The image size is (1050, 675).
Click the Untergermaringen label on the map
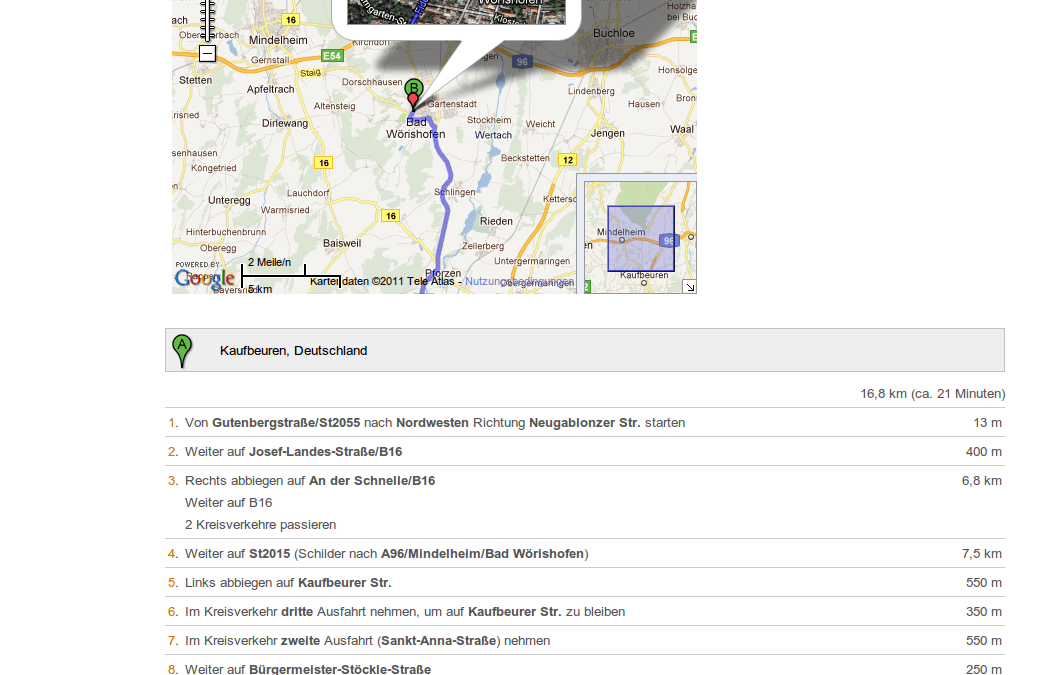pyautogui.click(x=532, y=261)
